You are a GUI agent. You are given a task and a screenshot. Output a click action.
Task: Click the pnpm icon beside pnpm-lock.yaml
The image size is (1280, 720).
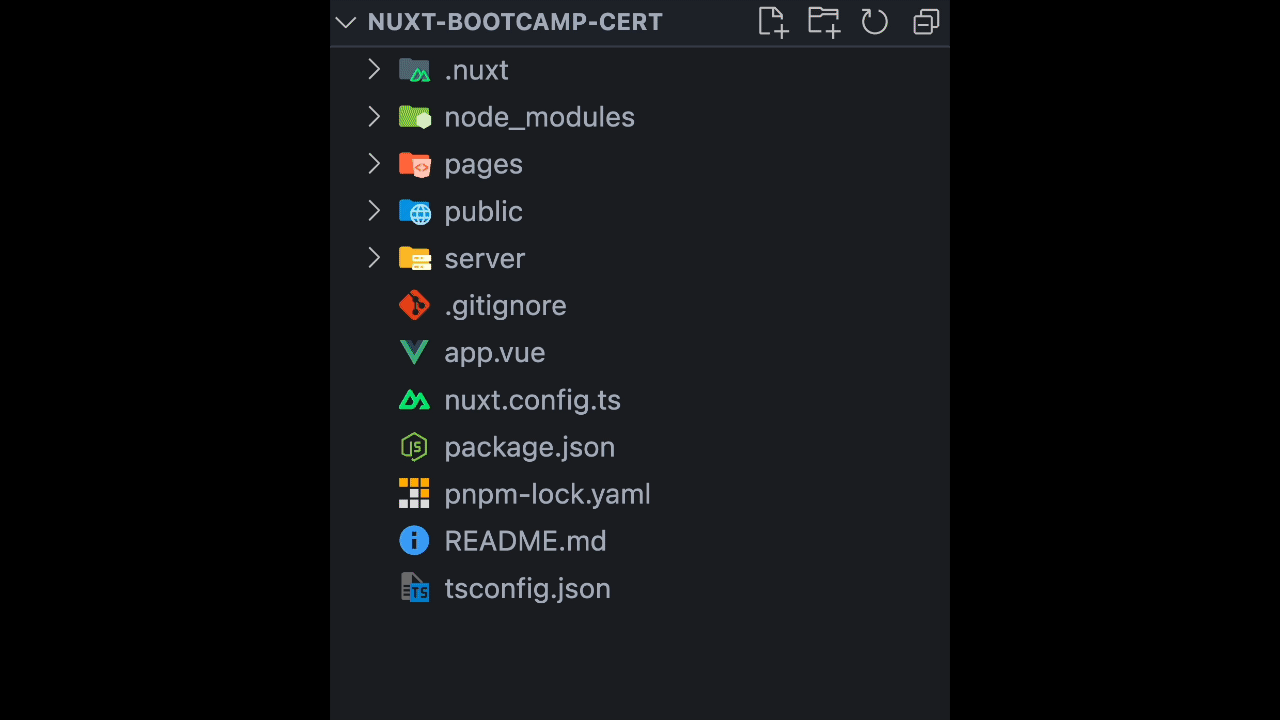[x=414, y=494]
